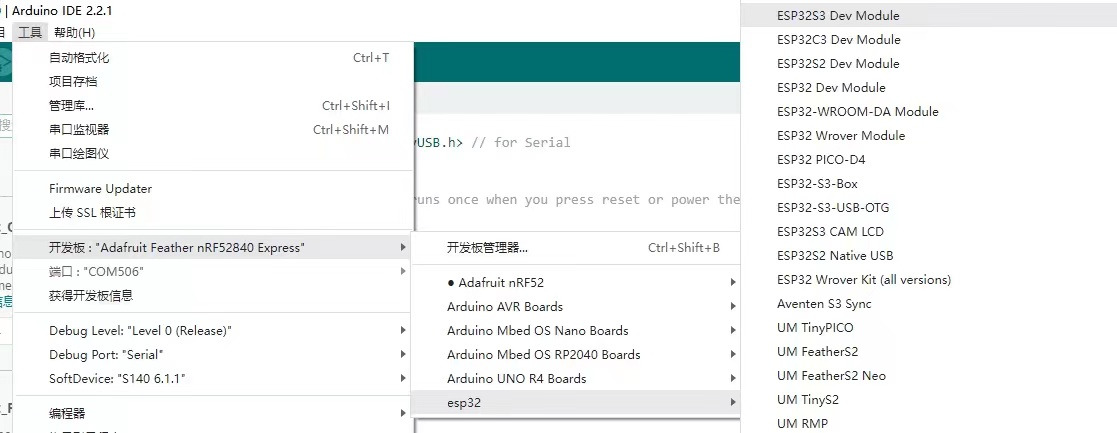Viewport: 1117px width, 433px height.
Task: Open 串口监视器 serial monitor
Action: [213, 130]
